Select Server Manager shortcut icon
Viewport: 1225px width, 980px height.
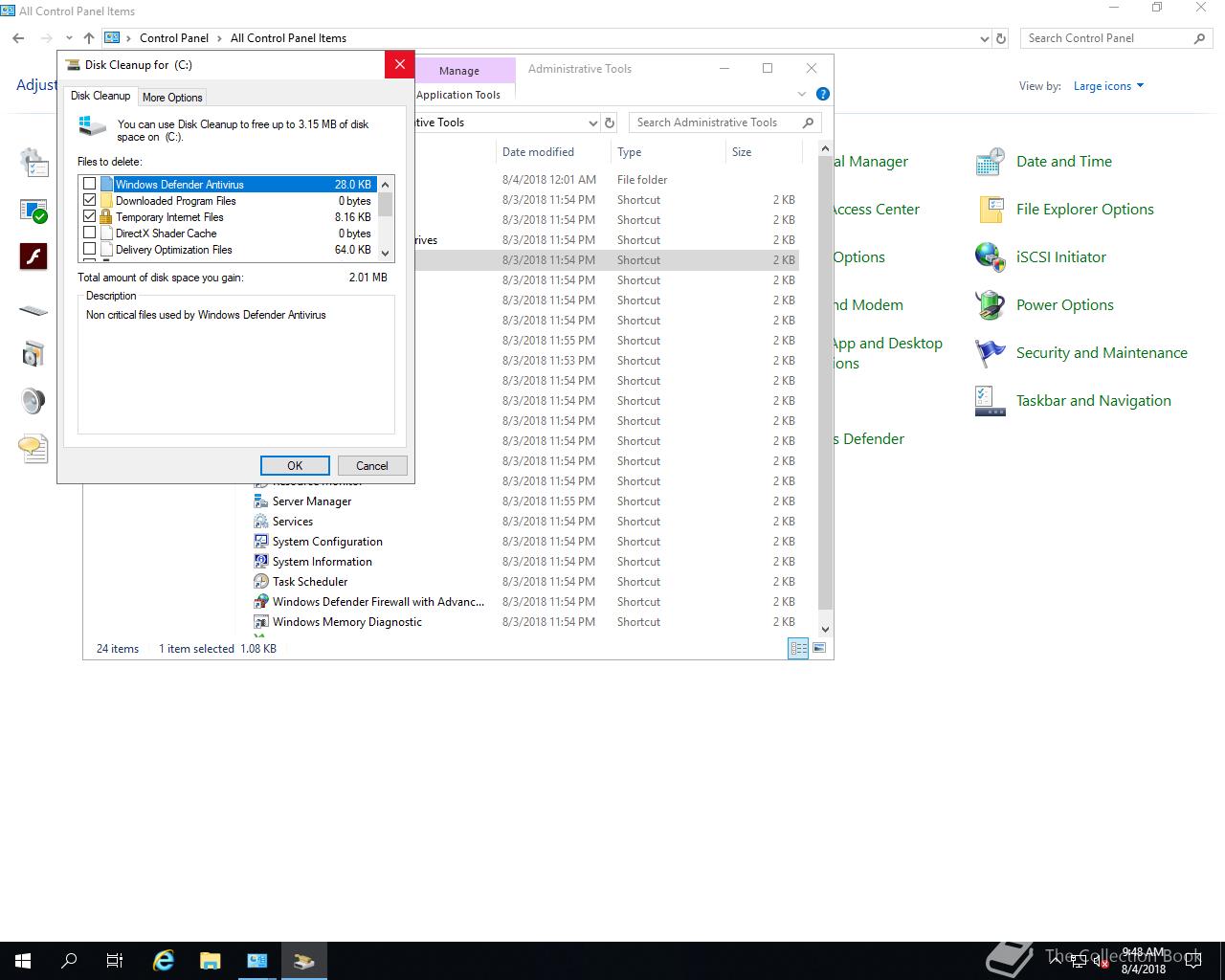[x=261, y=501]
